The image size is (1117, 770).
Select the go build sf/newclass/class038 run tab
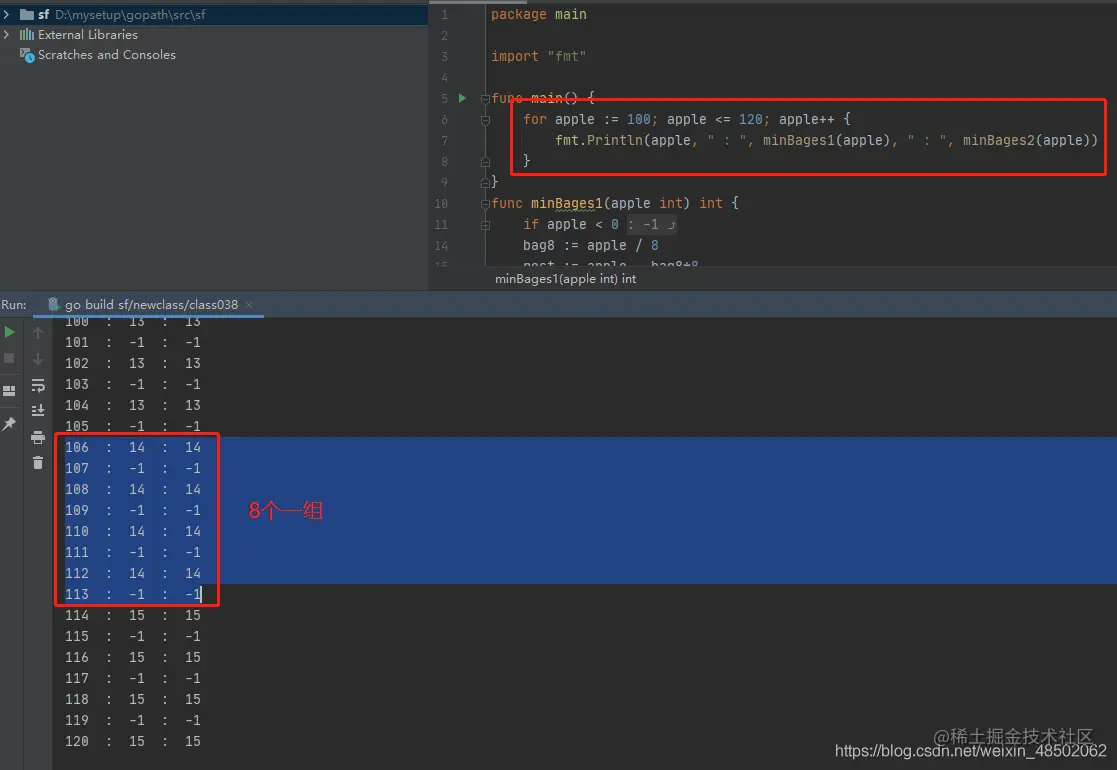coord(151,304)
